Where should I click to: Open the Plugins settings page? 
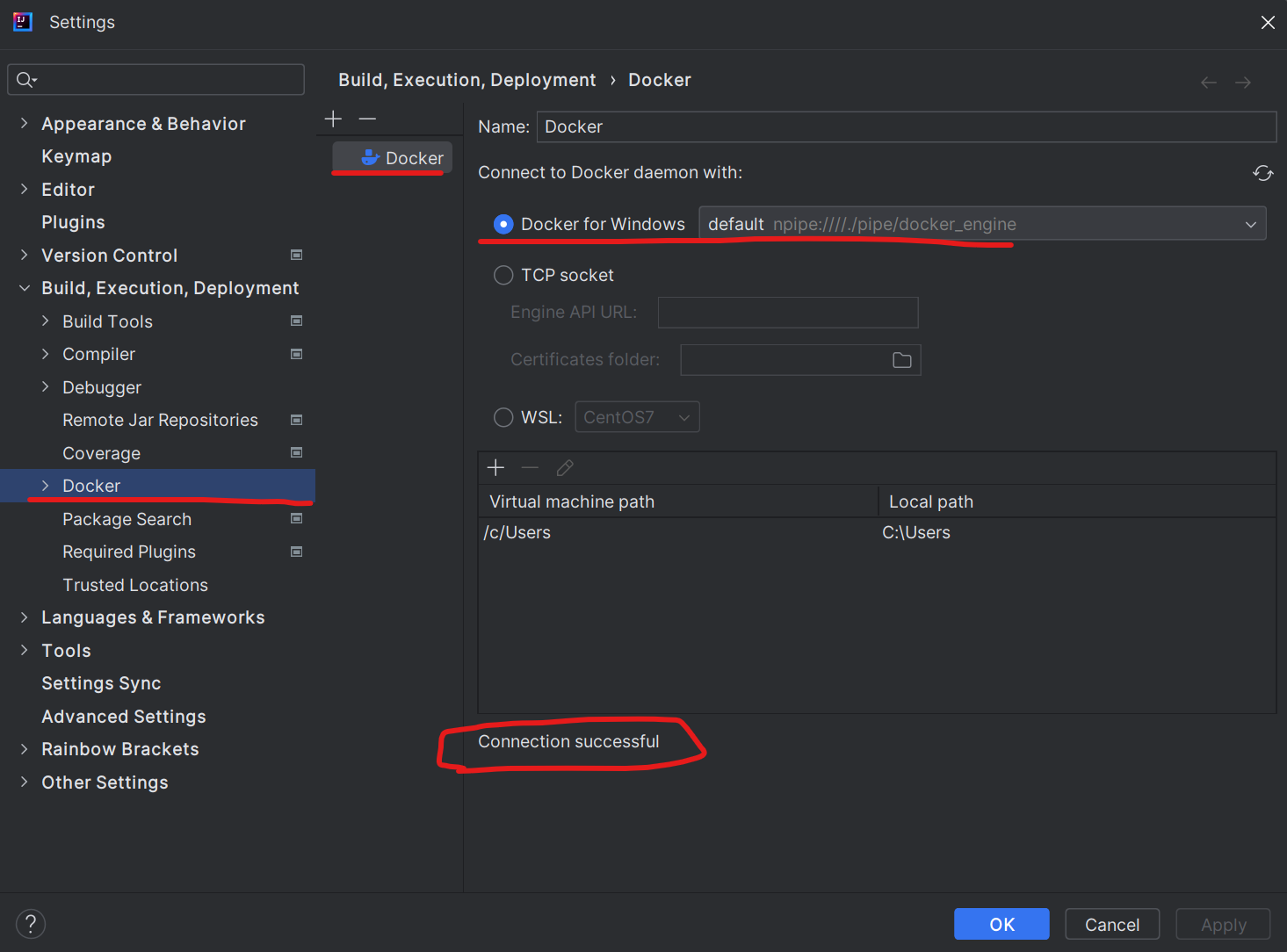coord(73,222)
